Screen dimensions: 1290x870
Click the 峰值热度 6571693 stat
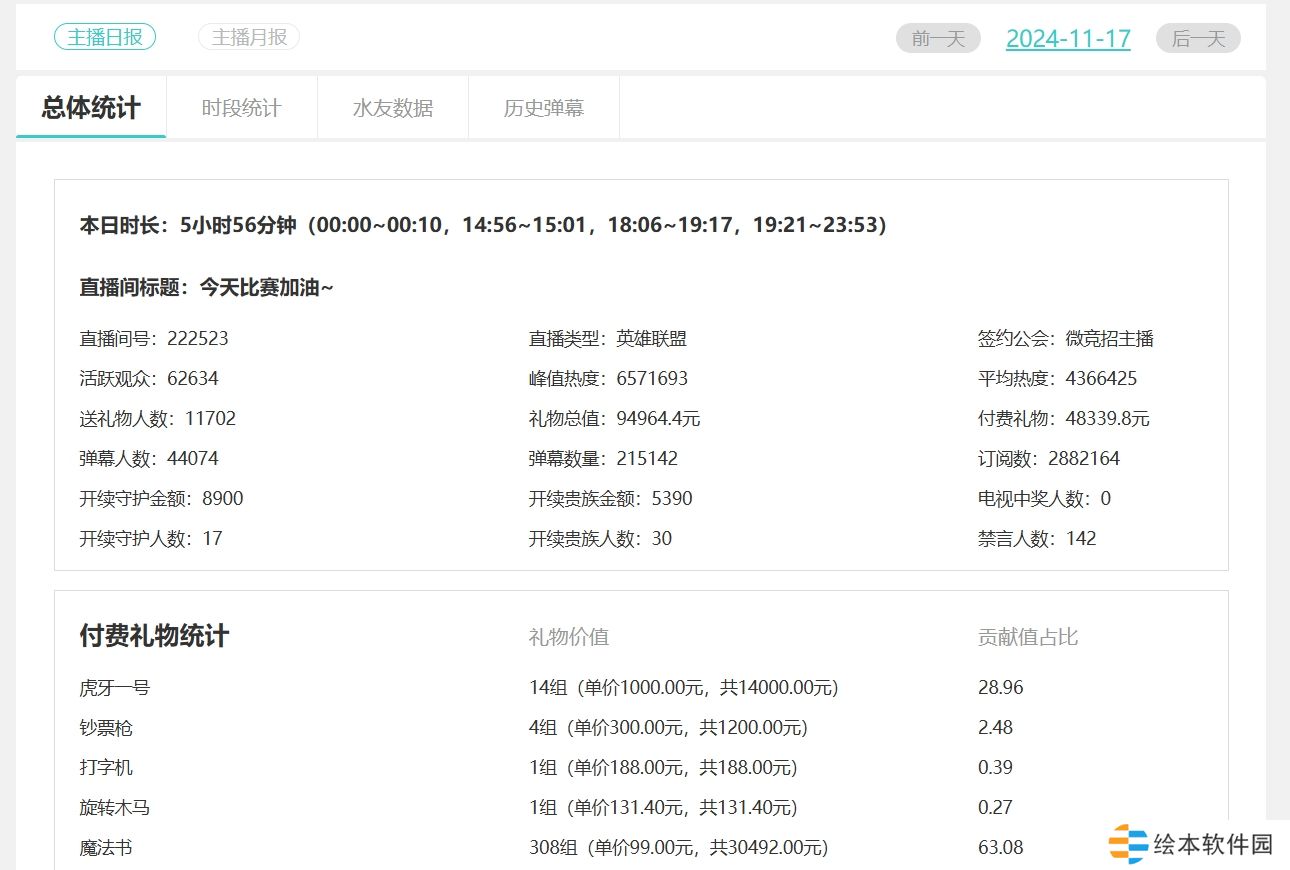608,379
